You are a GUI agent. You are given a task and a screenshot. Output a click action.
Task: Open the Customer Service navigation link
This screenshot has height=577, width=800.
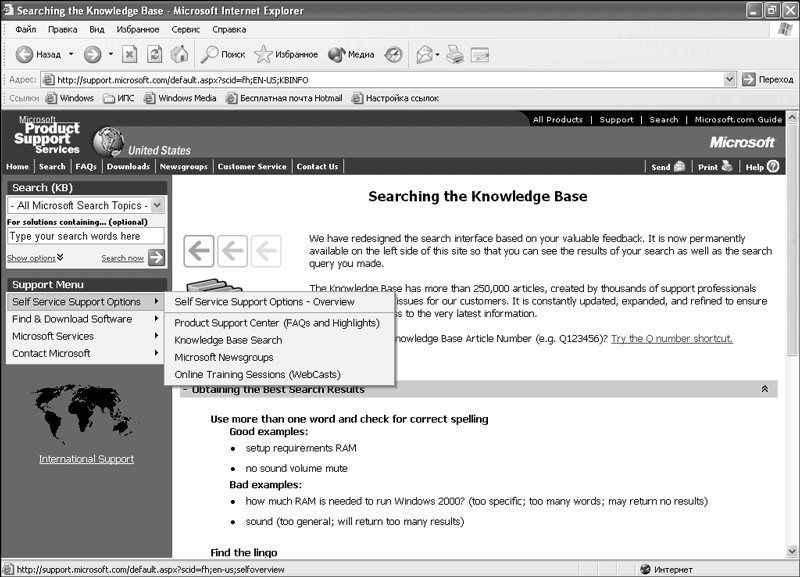[252, 167]
